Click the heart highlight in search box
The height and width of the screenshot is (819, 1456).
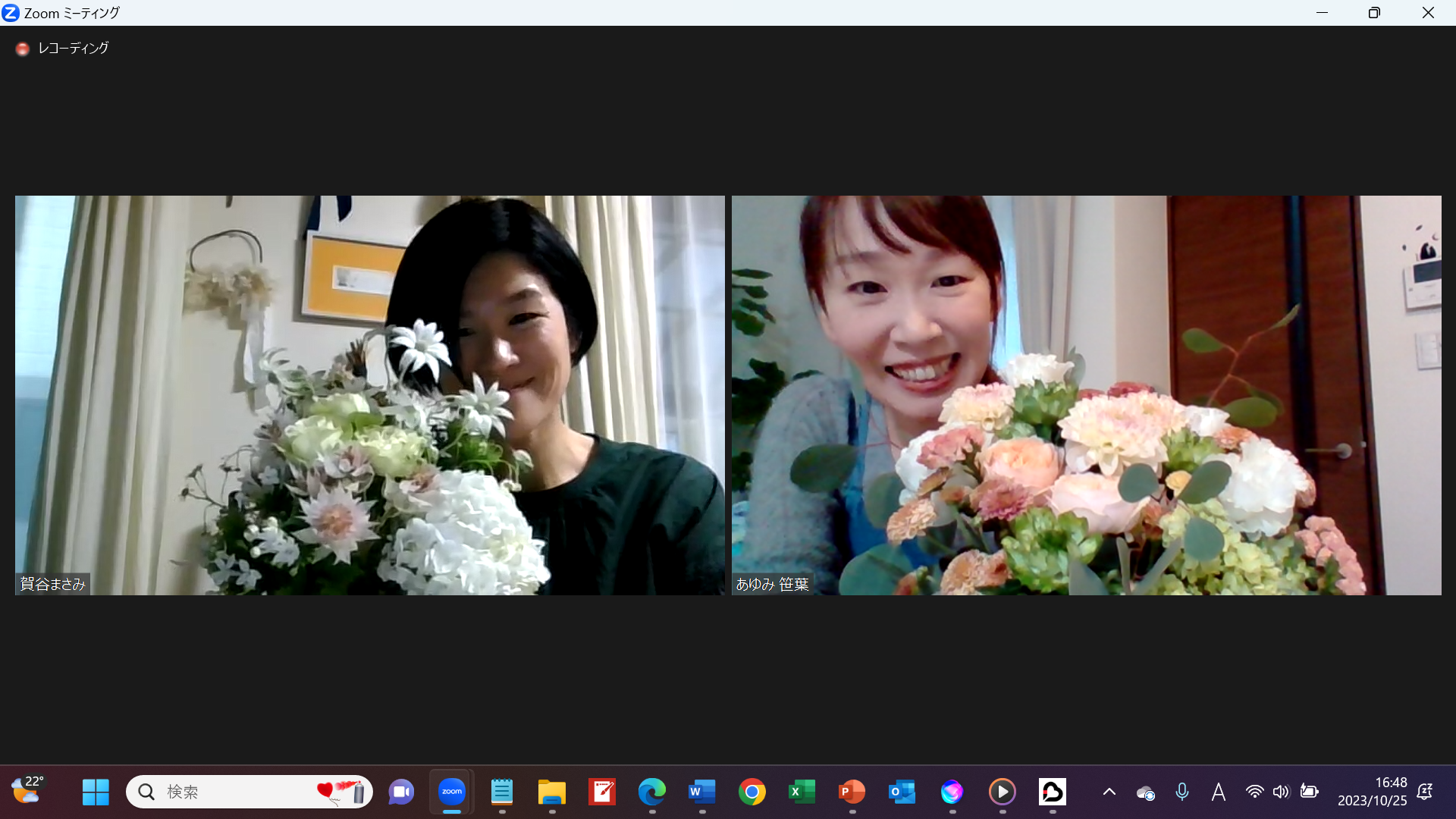(x=341, y=792)
